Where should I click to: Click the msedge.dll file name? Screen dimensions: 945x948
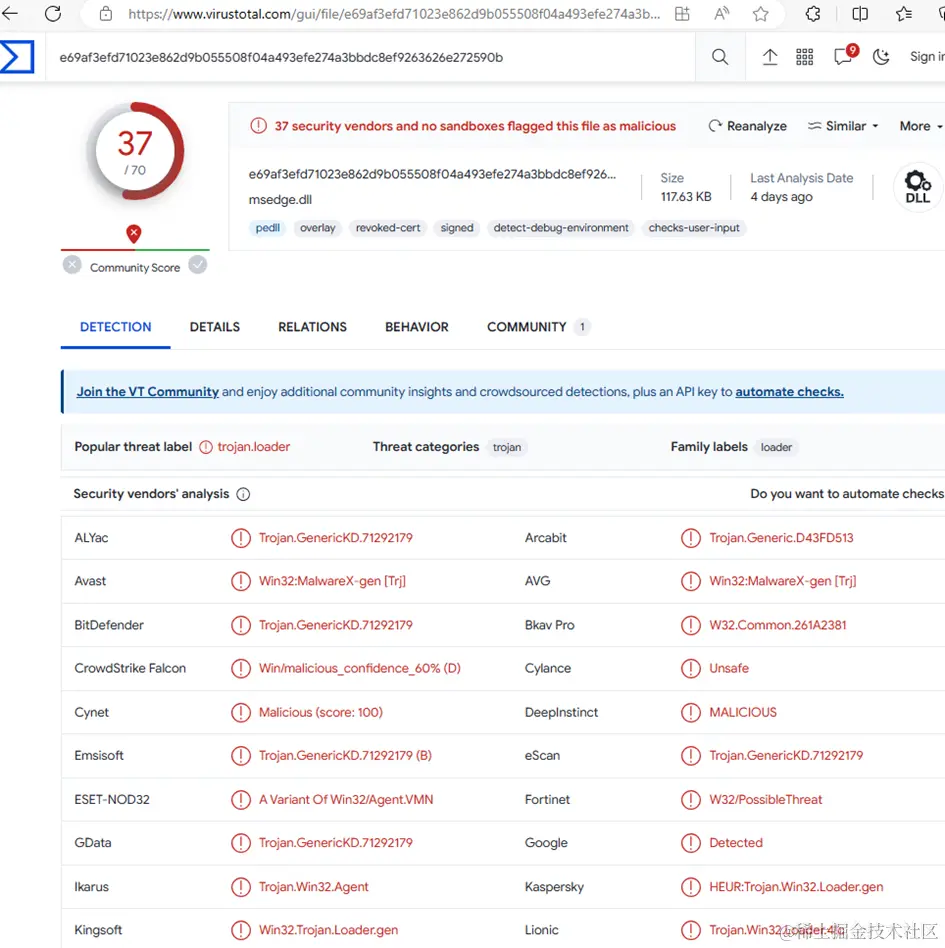[x=280, y=200]
